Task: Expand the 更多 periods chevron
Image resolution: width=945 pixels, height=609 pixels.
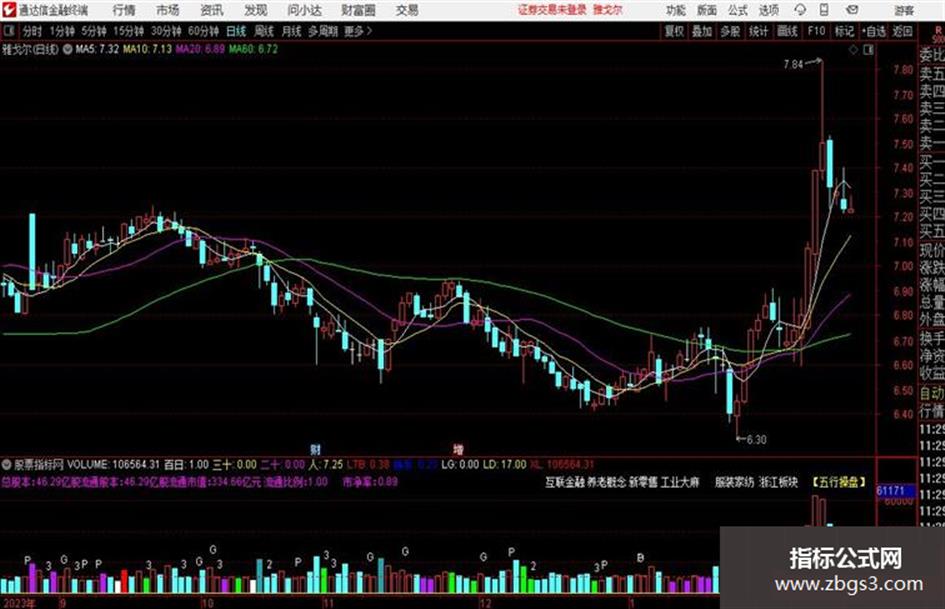Action: 358,31
